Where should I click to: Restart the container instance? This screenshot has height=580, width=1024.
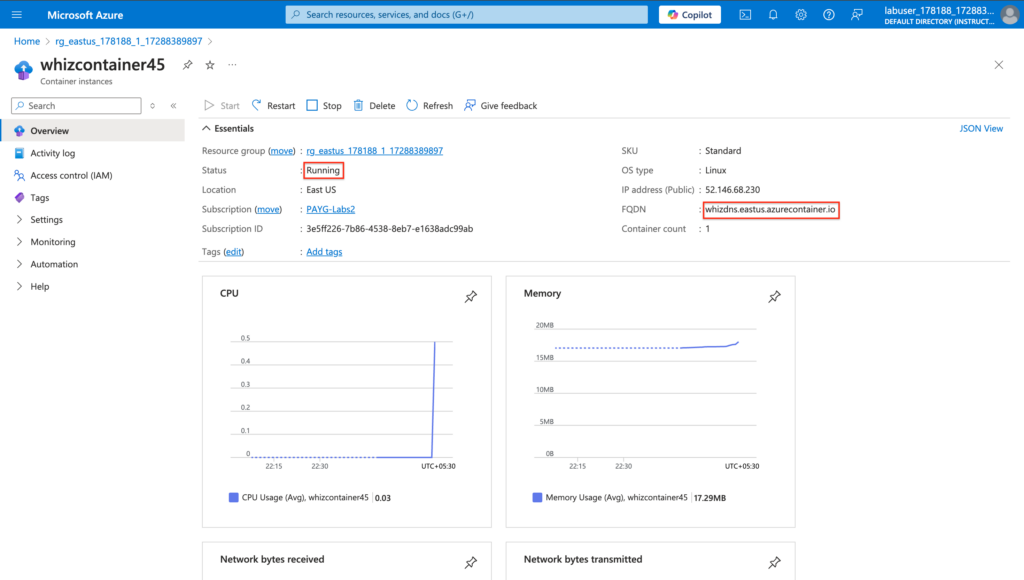click(273, 106)
